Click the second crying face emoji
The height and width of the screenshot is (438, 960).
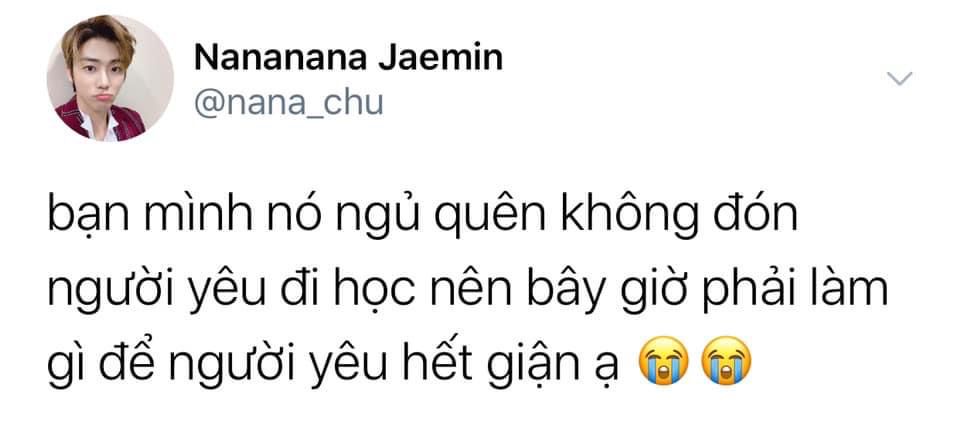(x=726, y=360)
